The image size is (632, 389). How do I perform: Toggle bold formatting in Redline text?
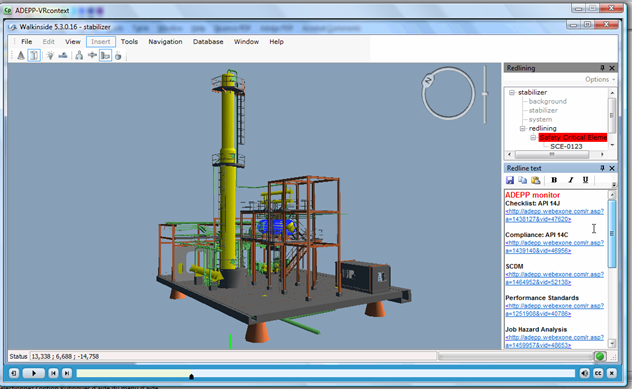pyautogui.click(x=554, y=180)
